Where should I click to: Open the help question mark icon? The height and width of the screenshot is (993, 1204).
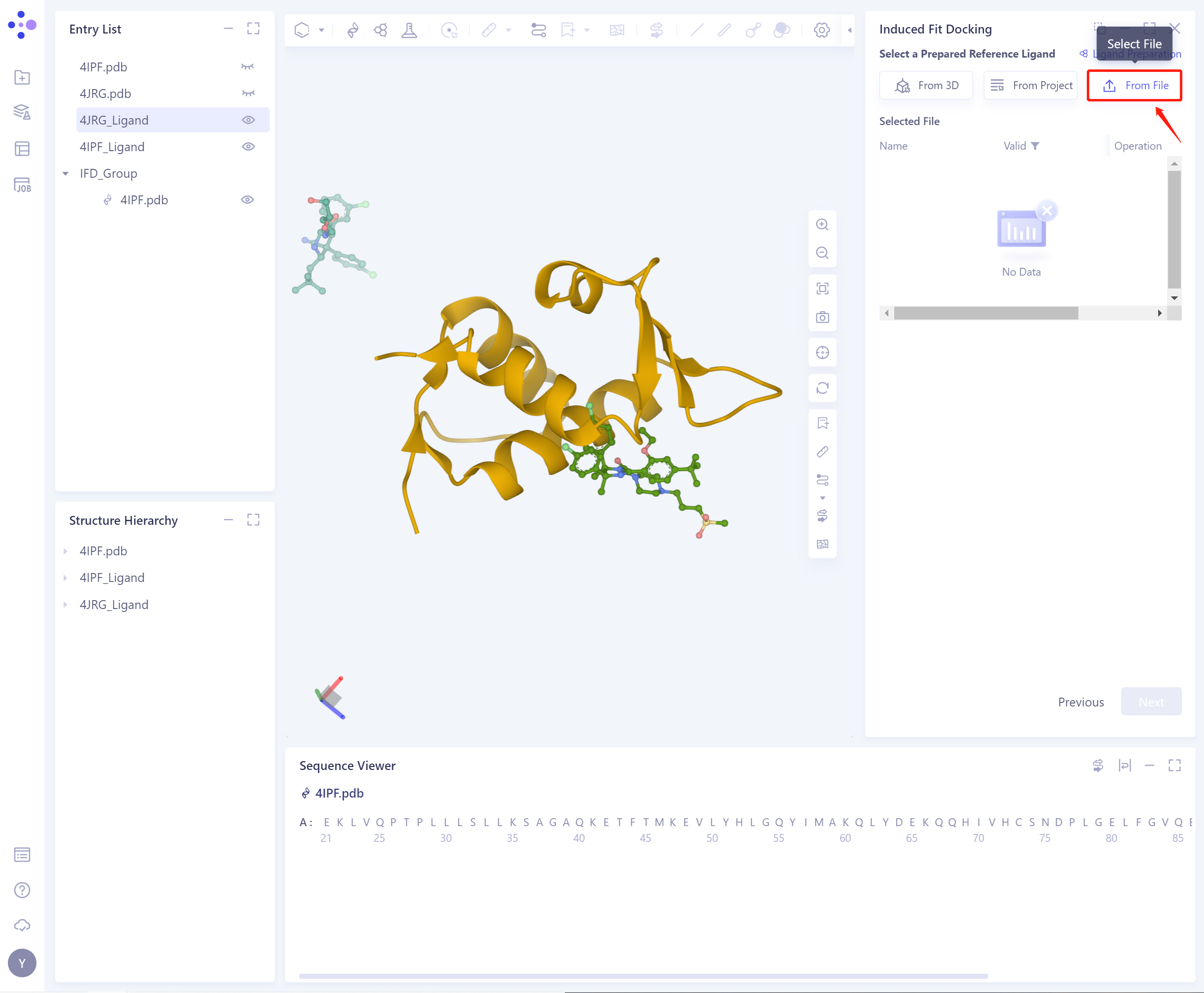pos(22,890)
